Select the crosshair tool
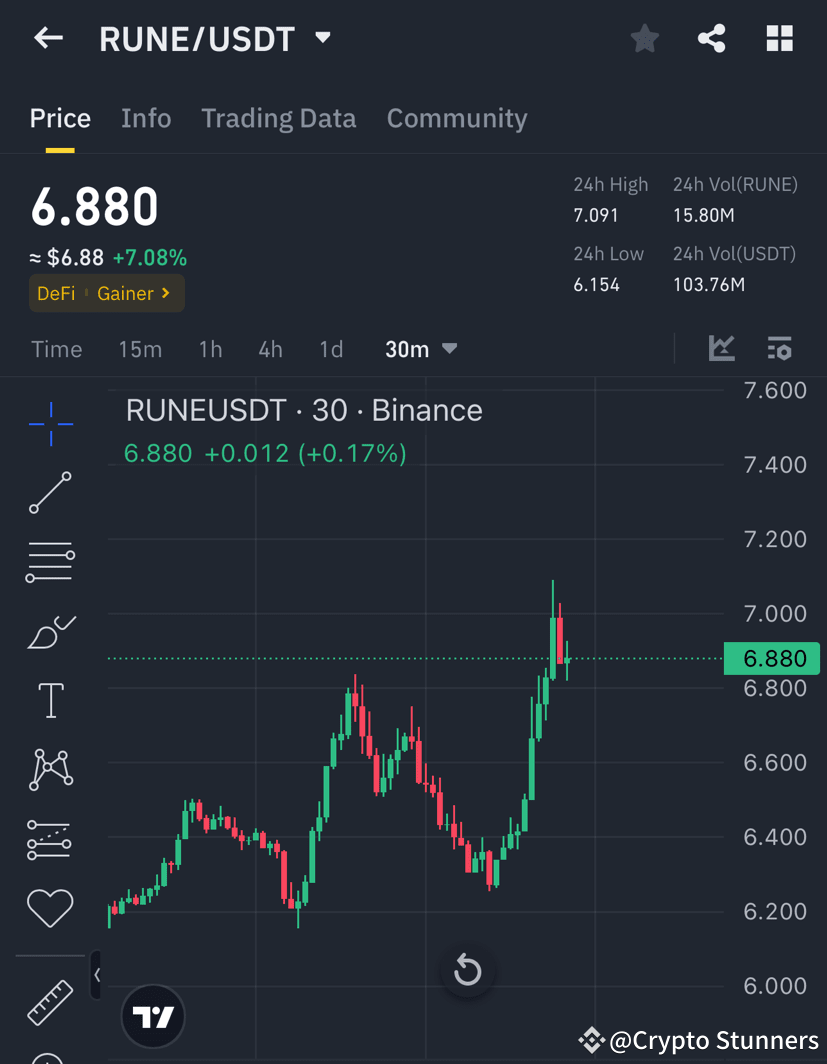 50,424
